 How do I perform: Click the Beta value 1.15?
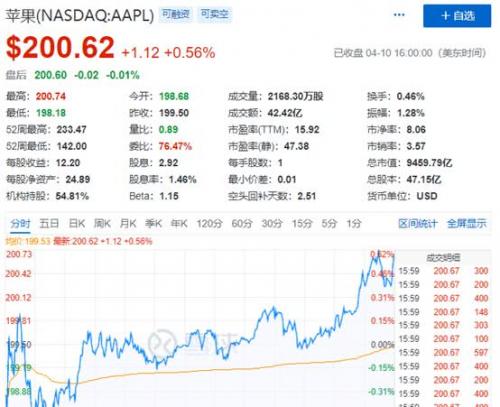[x=169, y=196]
